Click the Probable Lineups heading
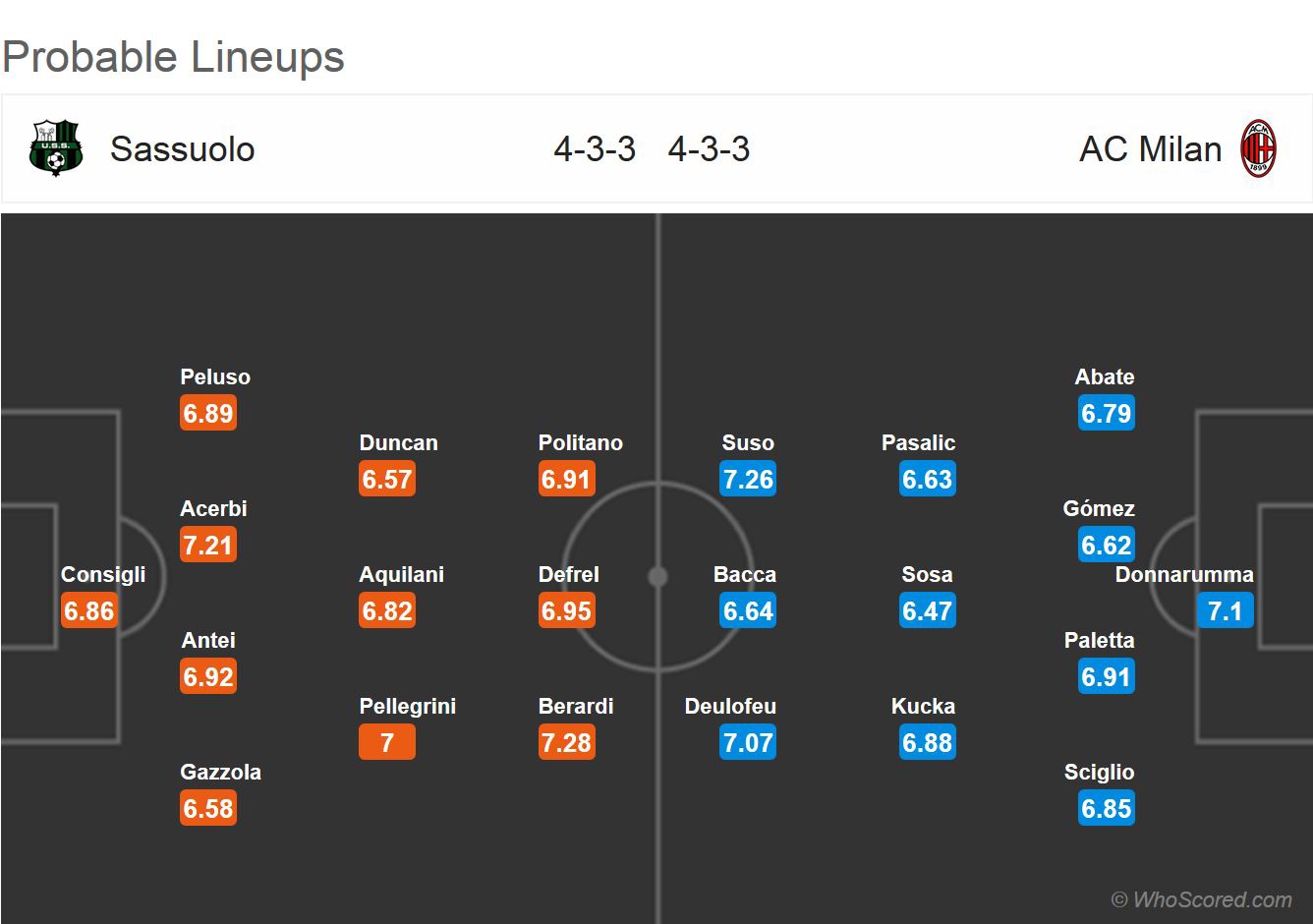 pos(174,57)
